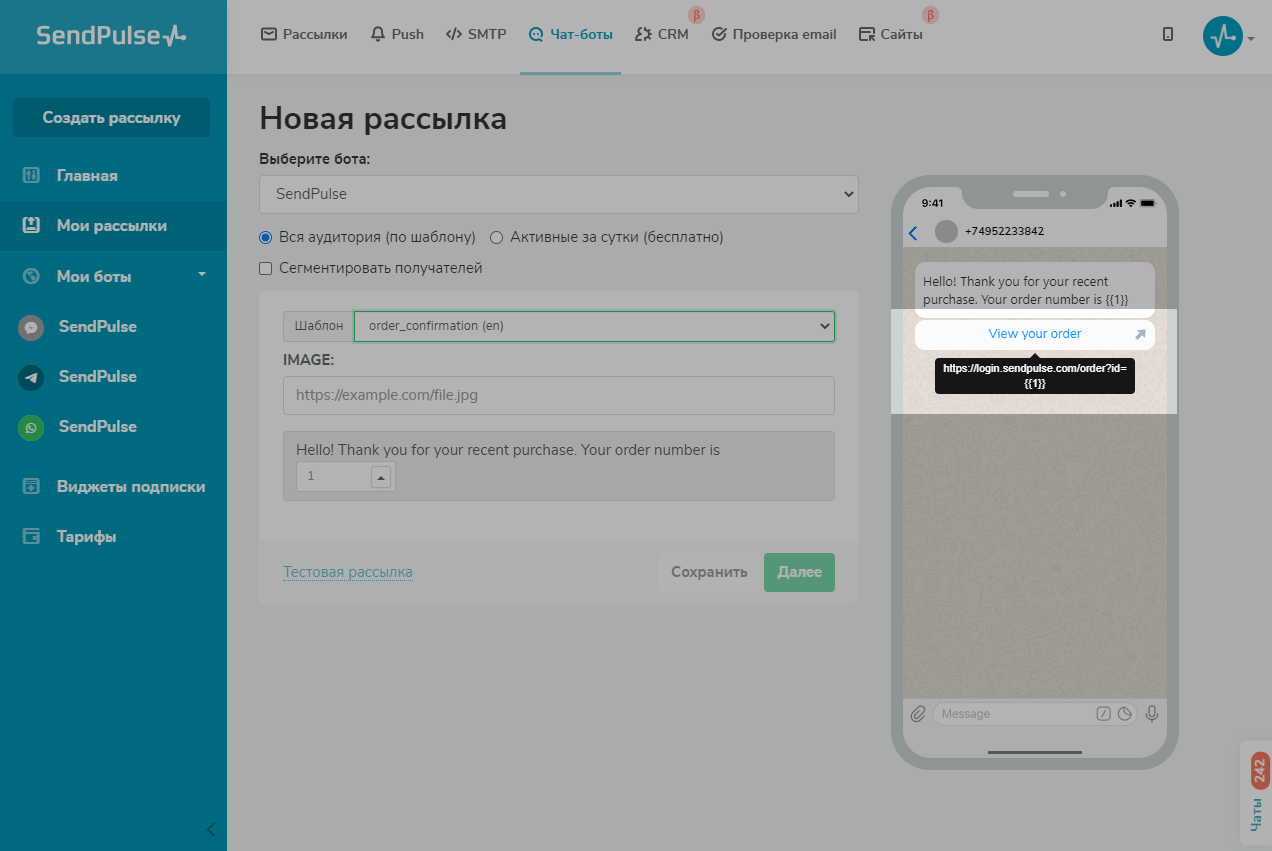This screenshot has width=1272, height=851.
Task: Click the Шаблон label
Action: point(319,326)
